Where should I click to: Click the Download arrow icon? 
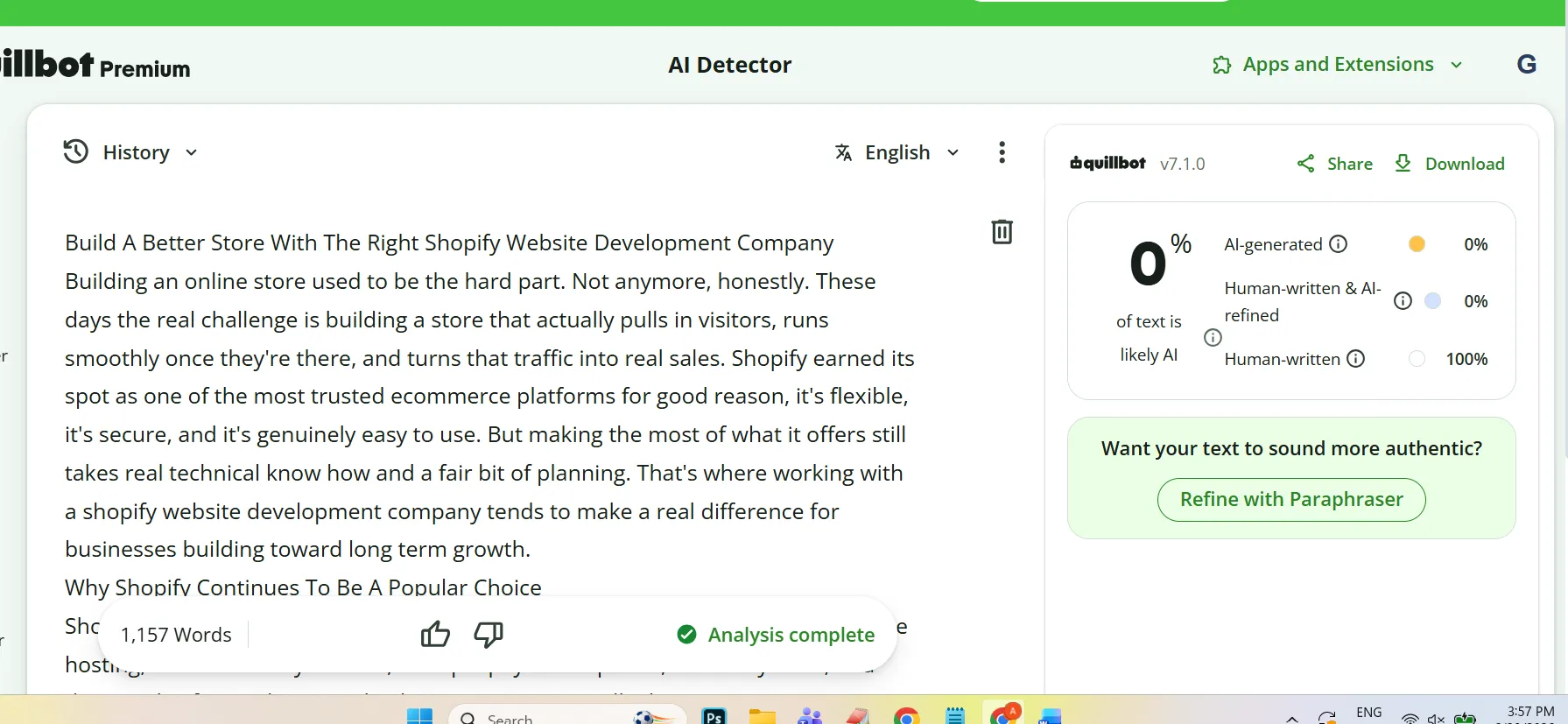coord(1403,164)
